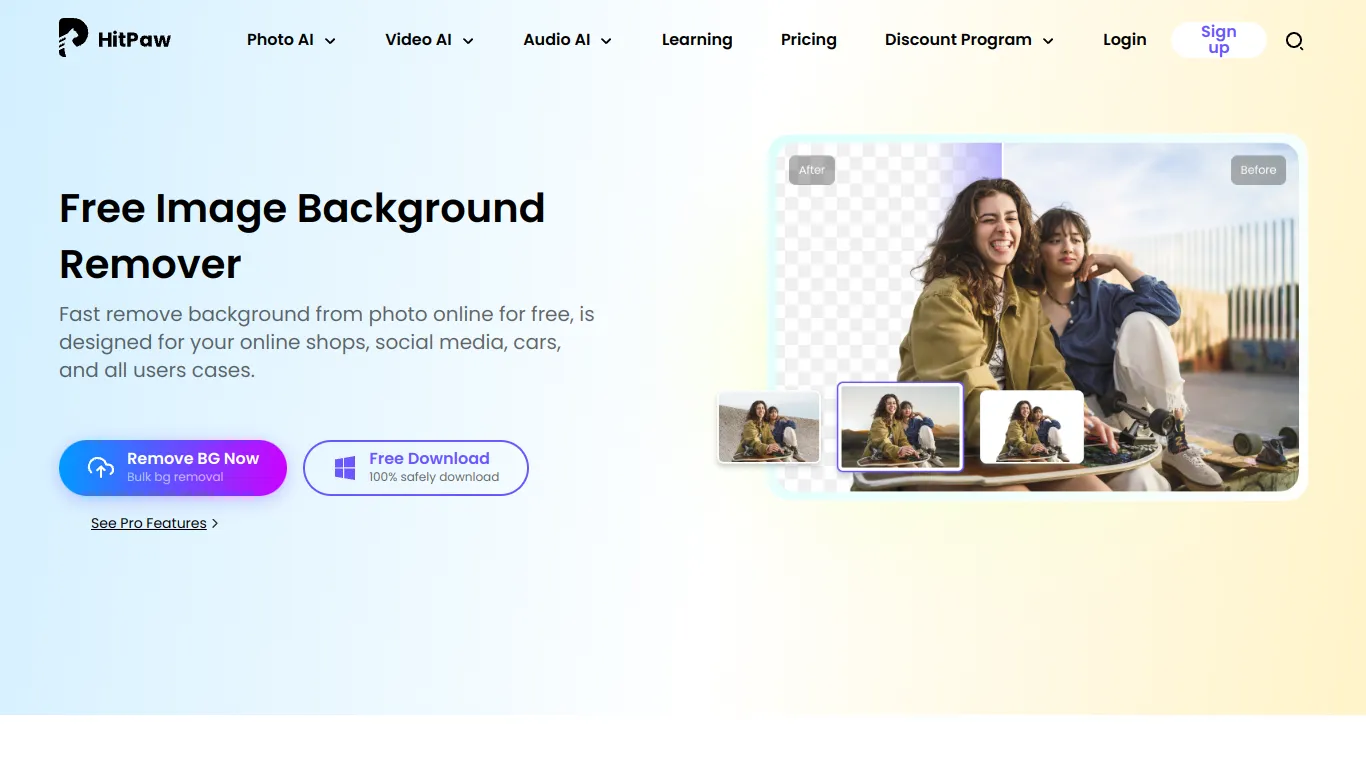The image size is (1366, 768).
Task: Open the Photo AI menu label
Action: pos(280,40)
